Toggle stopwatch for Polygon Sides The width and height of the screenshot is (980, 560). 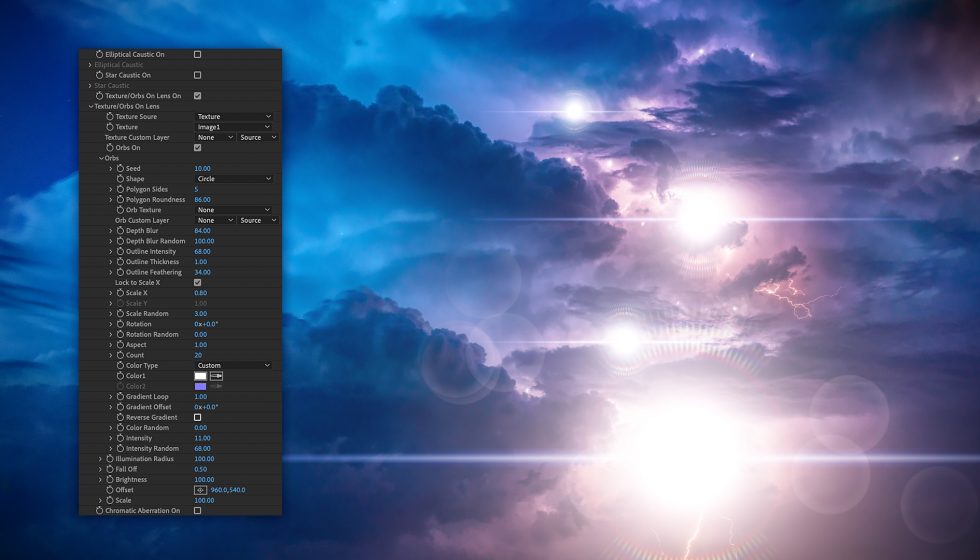click(x=120, y=189)
